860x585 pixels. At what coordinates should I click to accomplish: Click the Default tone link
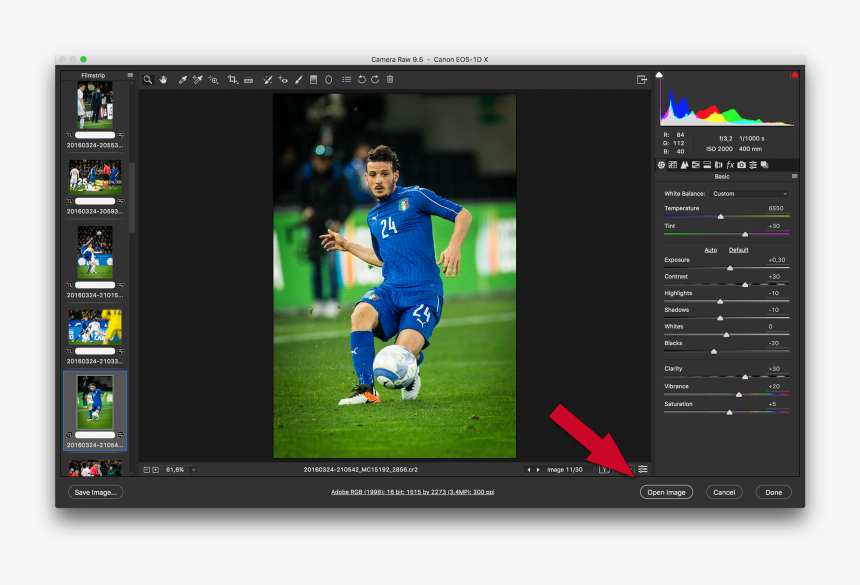click(738, 250)
